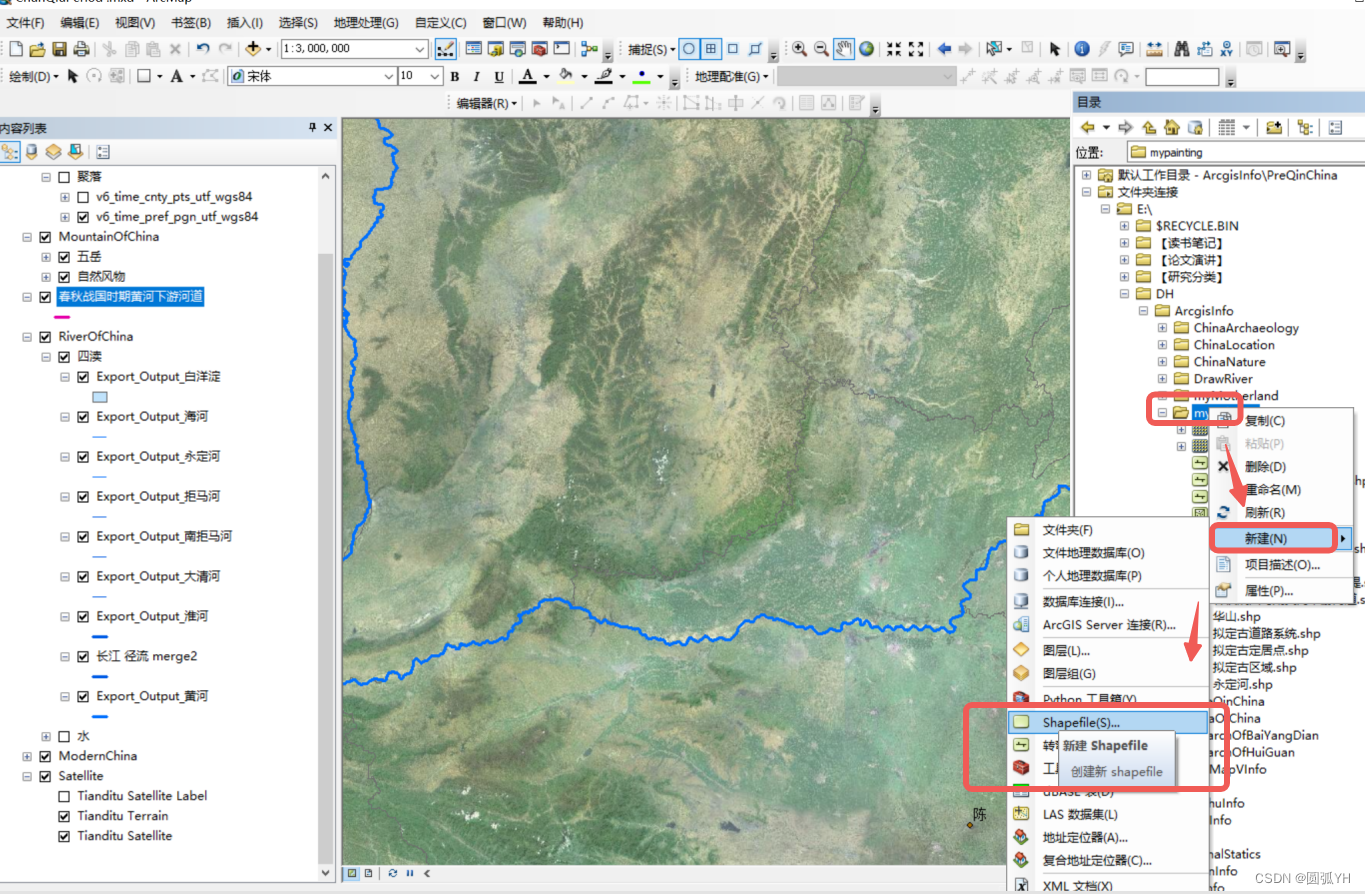Uncheck the Tianditu Terrain layer
This screenshot has width=1365, height=894.
pyautogui.click(x=64, y=817)
